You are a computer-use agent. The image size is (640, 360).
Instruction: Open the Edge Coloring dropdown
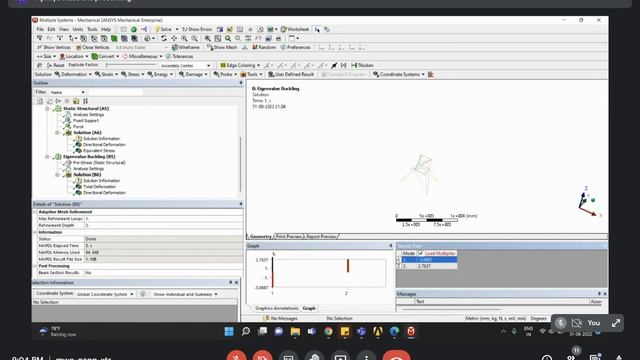click(240, 65)
